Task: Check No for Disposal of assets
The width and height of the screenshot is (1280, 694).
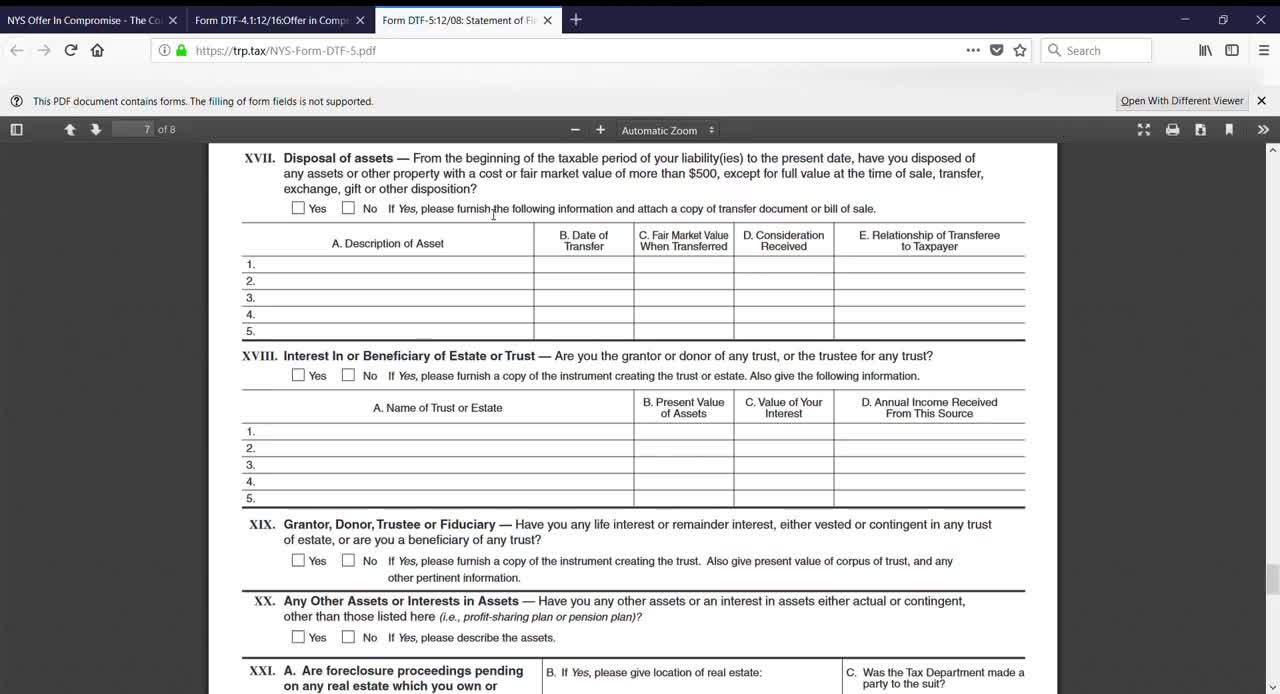Action: tap(348, 208)
